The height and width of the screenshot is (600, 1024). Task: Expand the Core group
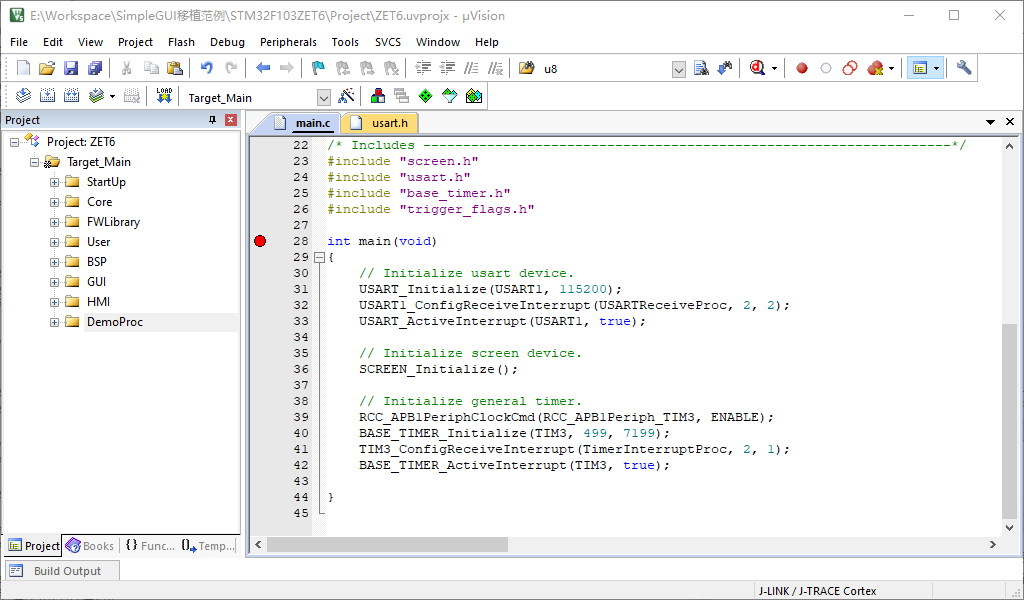(x=55, y=202)
